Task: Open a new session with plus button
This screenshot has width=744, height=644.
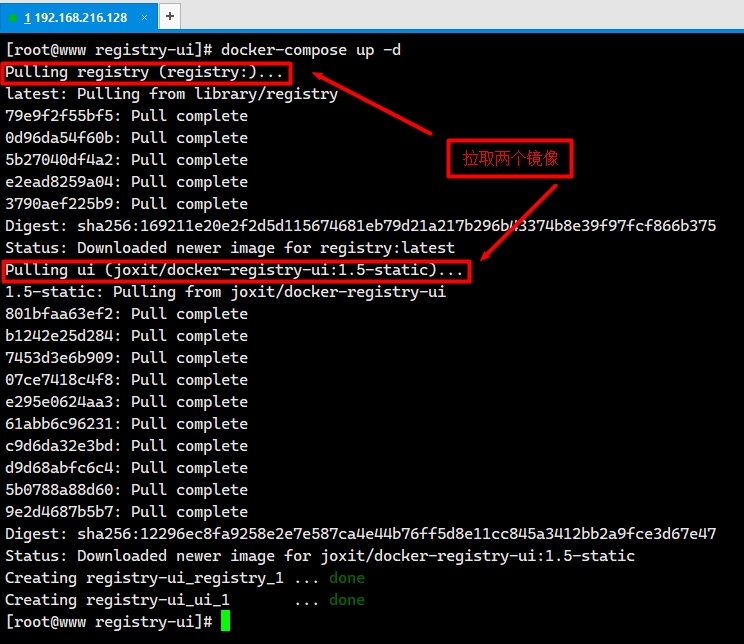Action: click(169, 16)
